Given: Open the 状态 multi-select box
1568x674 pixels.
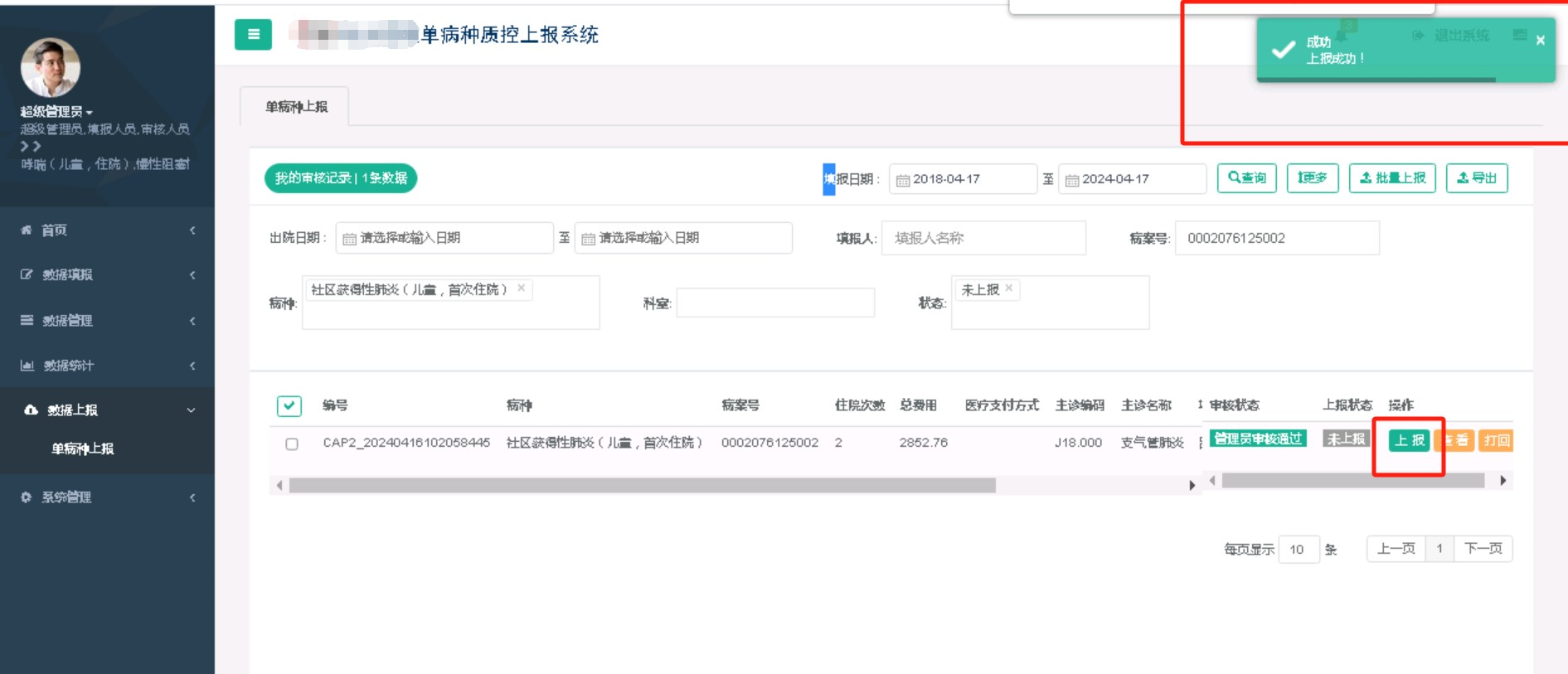Looking at the screenshot, I should tap(1050, 303).
